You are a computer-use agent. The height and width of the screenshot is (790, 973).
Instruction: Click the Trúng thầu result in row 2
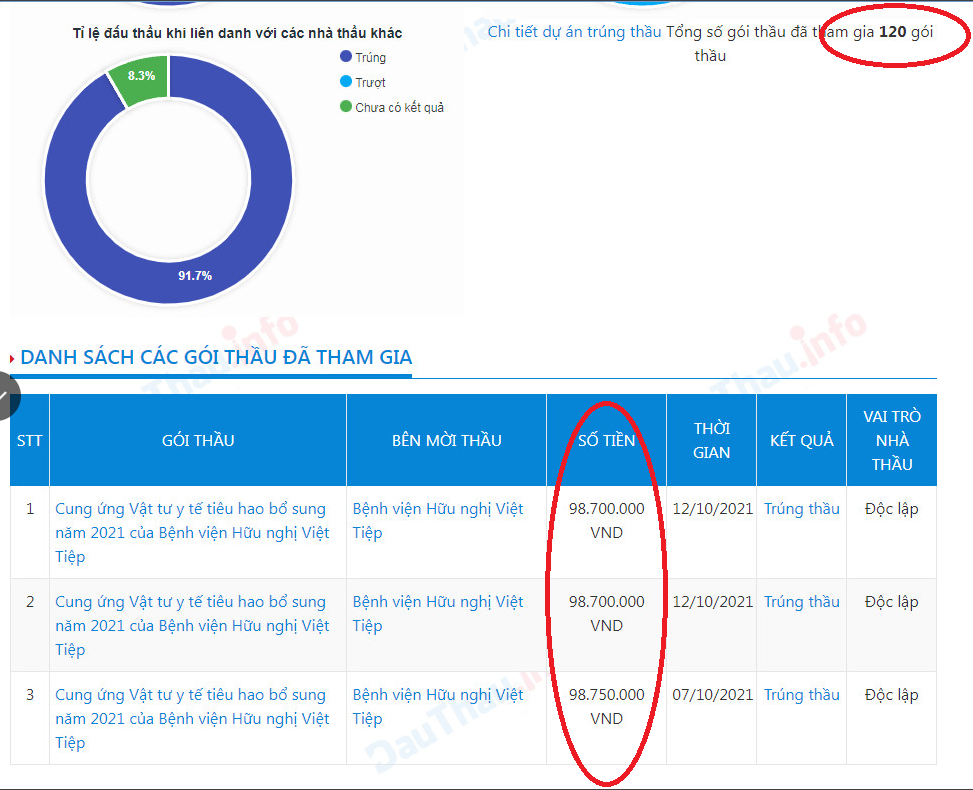point(801,602)
